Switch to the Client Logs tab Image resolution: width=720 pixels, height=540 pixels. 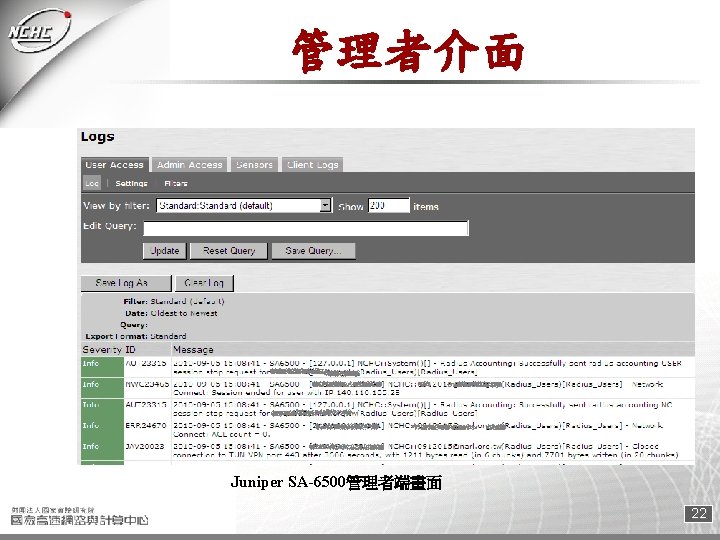pyautogui.click(x=312, y=165)
